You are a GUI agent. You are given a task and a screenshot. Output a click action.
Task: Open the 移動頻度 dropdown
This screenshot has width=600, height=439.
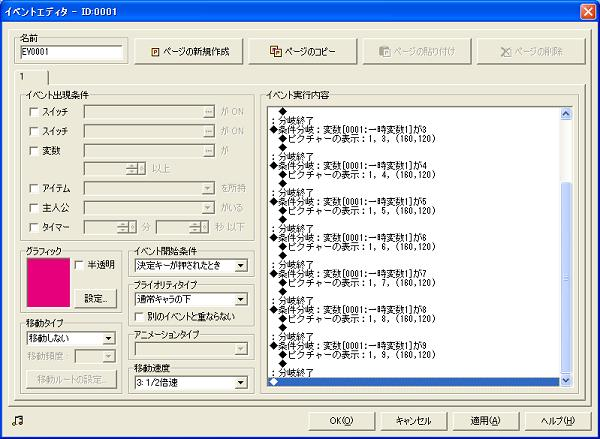pos(109,356)
